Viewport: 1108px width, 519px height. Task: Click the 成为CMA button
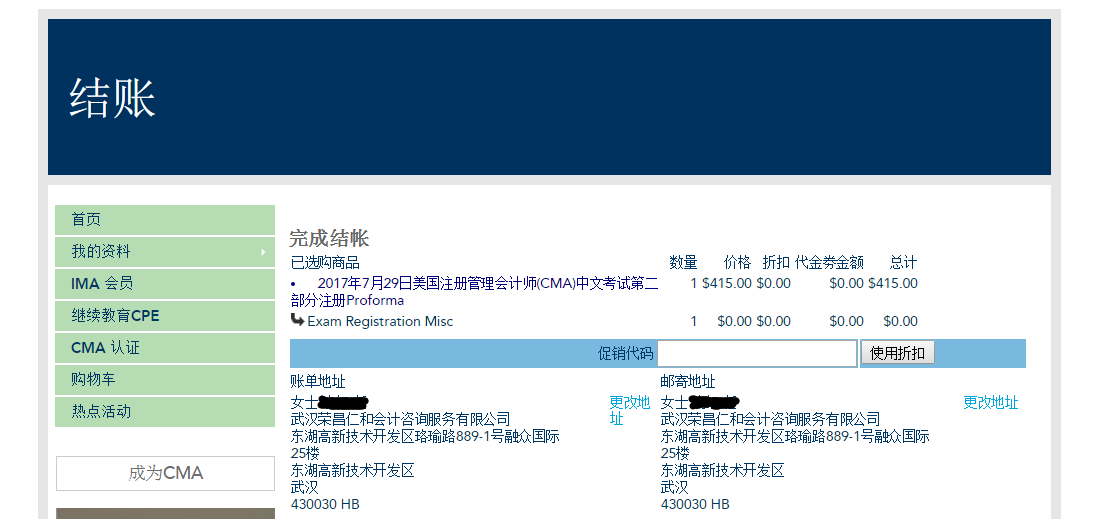coord(165,473)
